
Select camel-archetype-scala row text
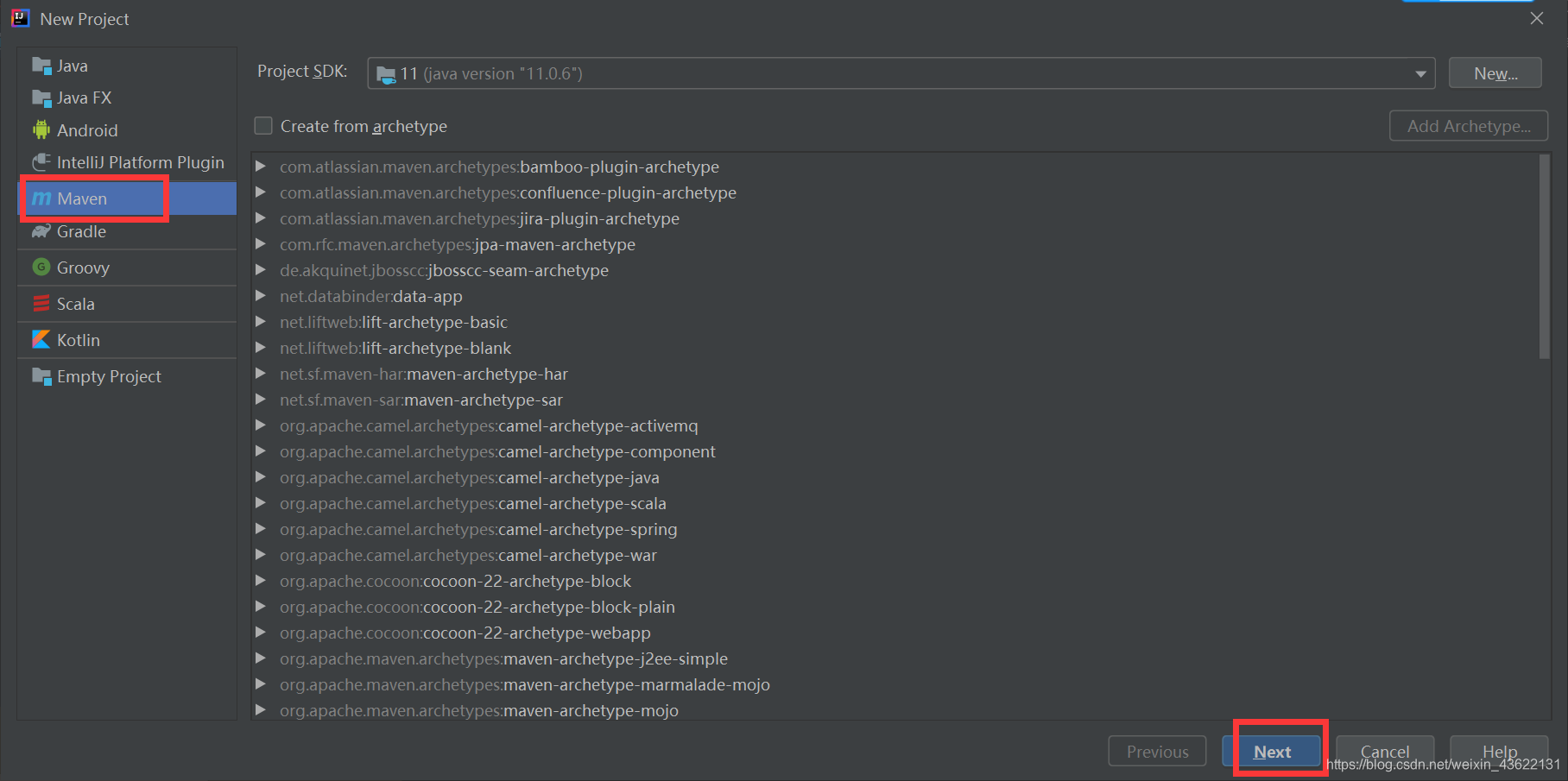click(x=473, y=503)
